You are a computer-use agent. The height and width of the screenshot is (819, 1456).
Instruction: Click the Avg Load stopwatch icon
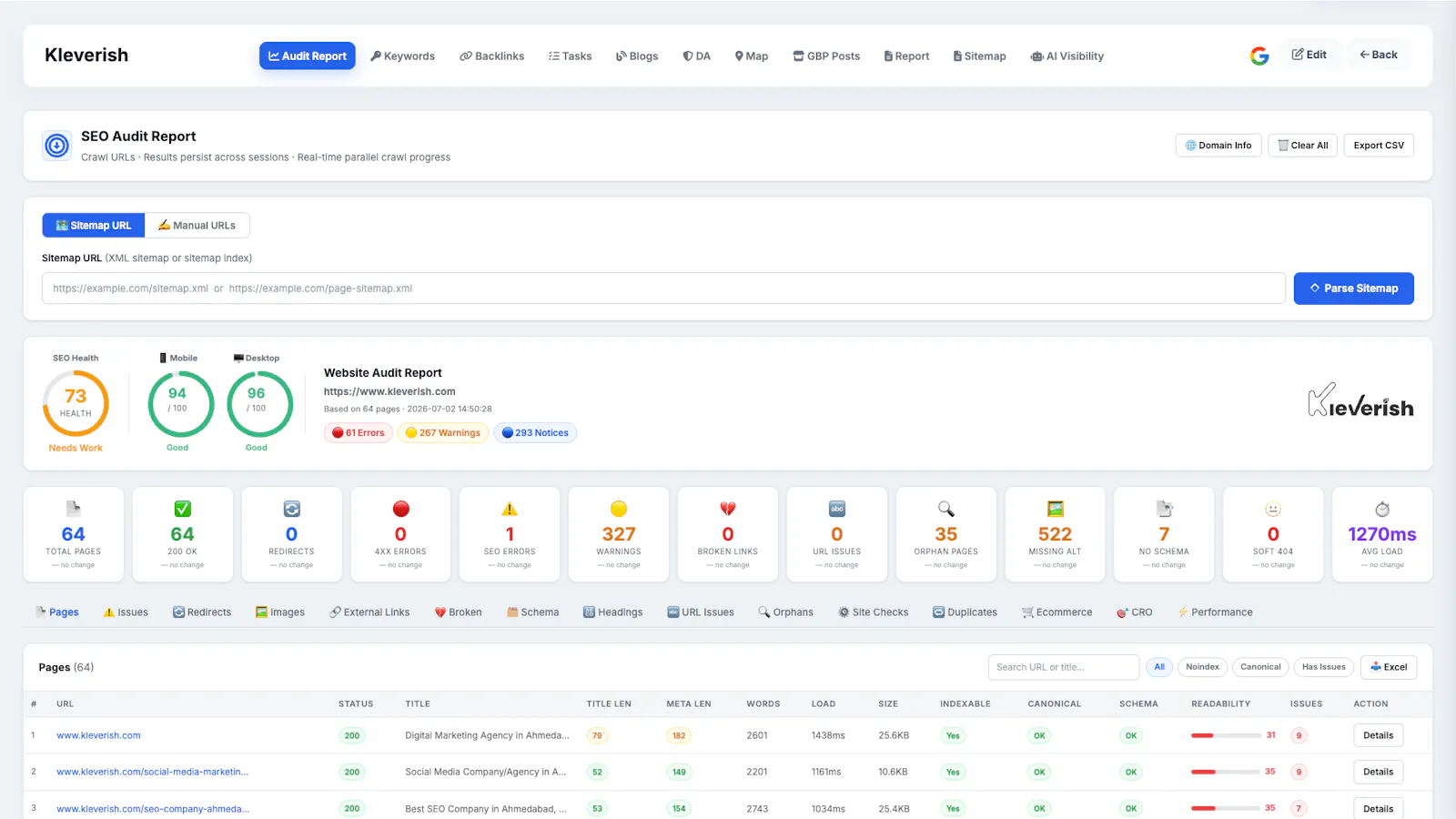coord(1382,509)
